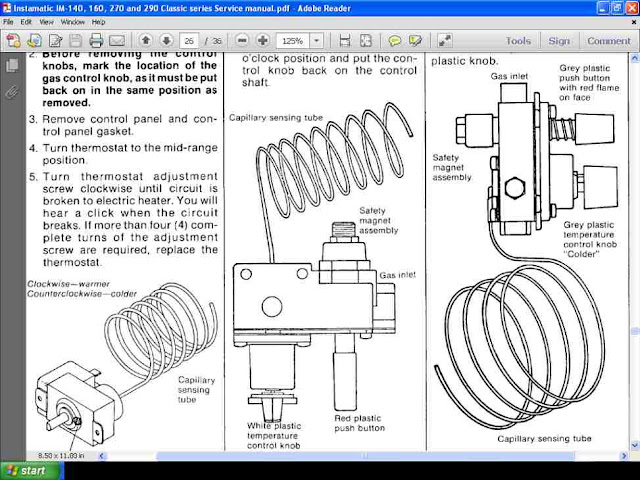This screenshot has width=640, height=480.
Task: Go to the next page arrow
Action: click(166, 40)
